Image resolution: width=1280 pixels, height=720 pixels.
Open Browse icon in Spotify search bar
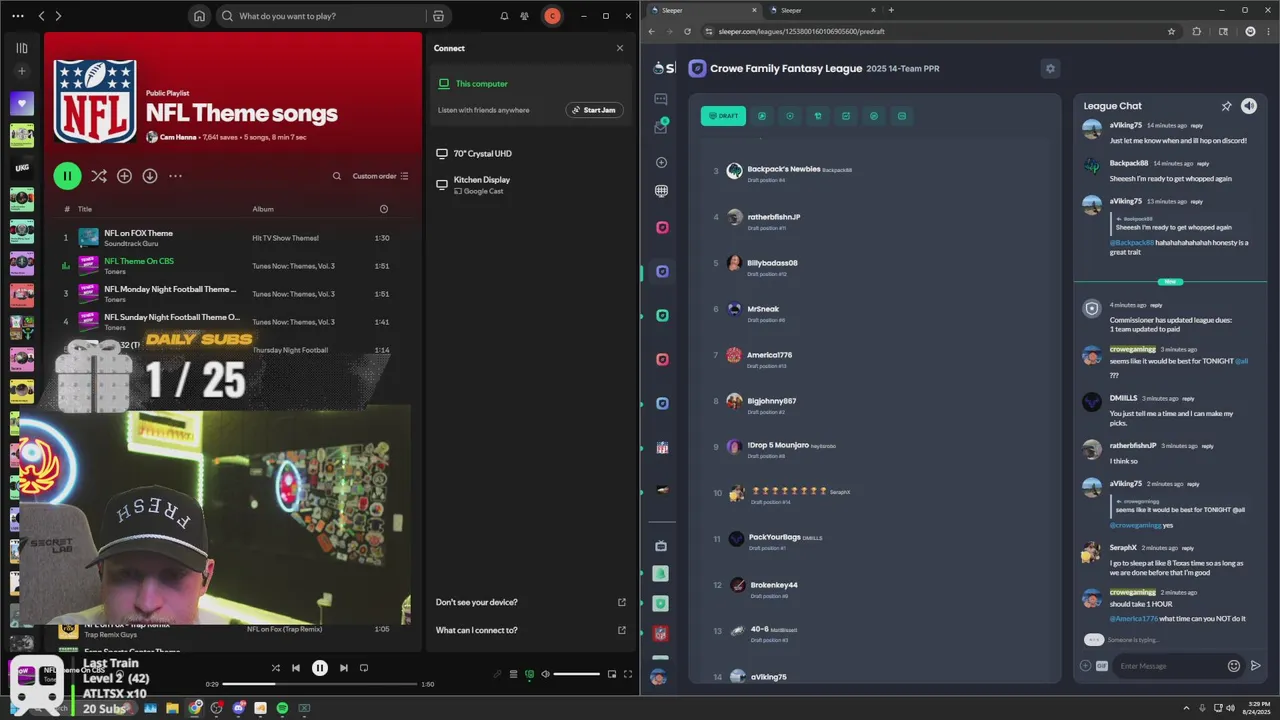[x=438, y=16]
